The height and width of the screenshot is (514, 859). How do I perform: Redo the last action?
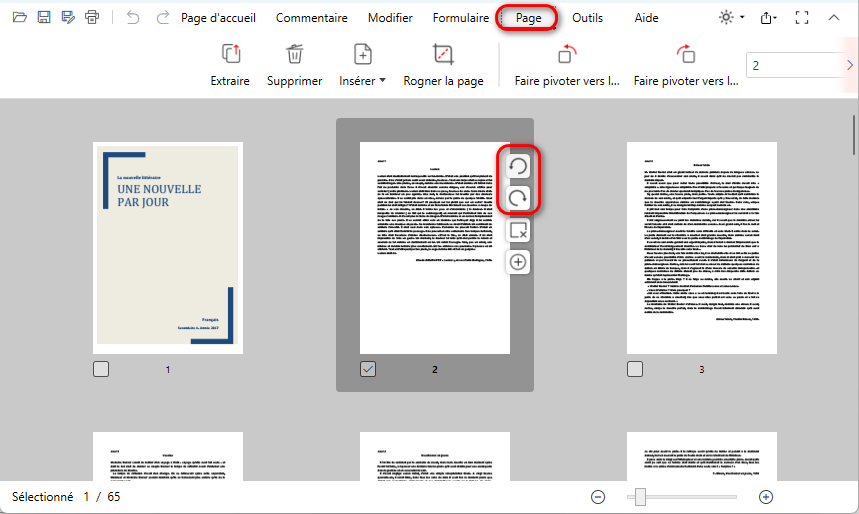point(163,18)
